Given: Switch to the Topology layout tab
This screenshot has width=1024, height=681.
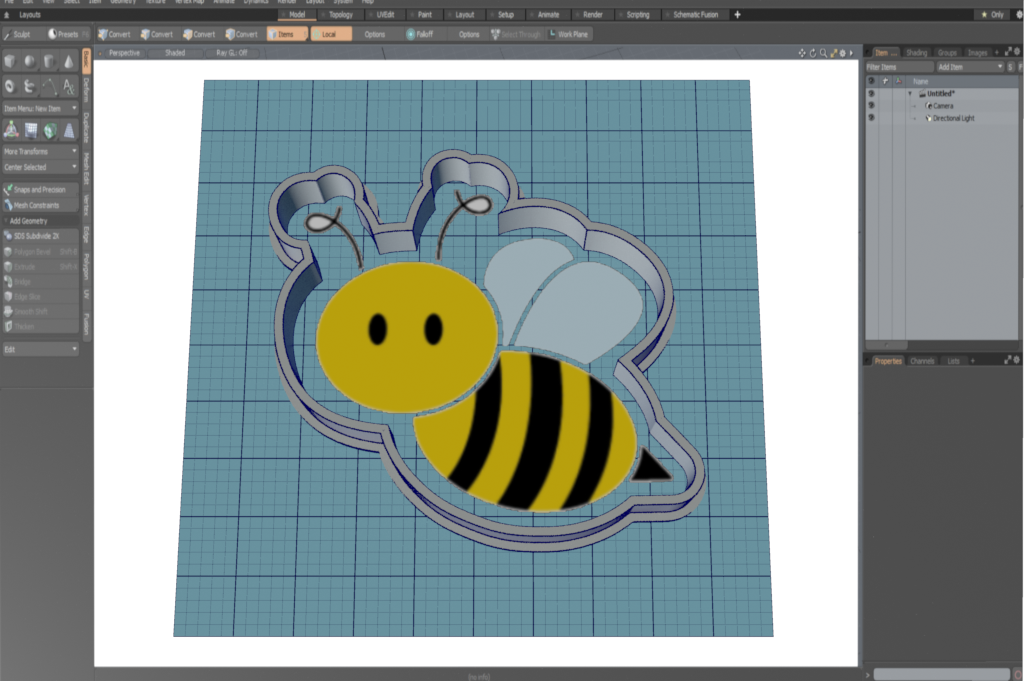Looking at the screenshot, I should coord(341,15).
